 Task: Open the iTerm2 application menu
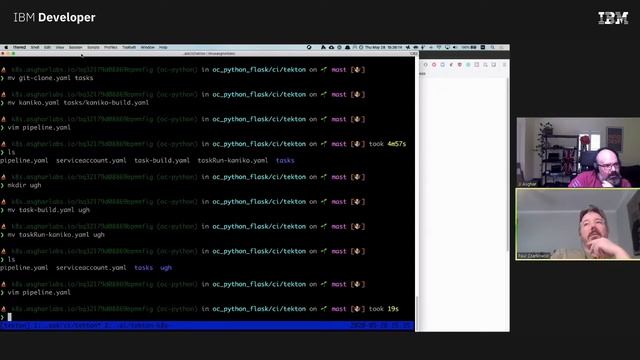click(x=19, y=47)
